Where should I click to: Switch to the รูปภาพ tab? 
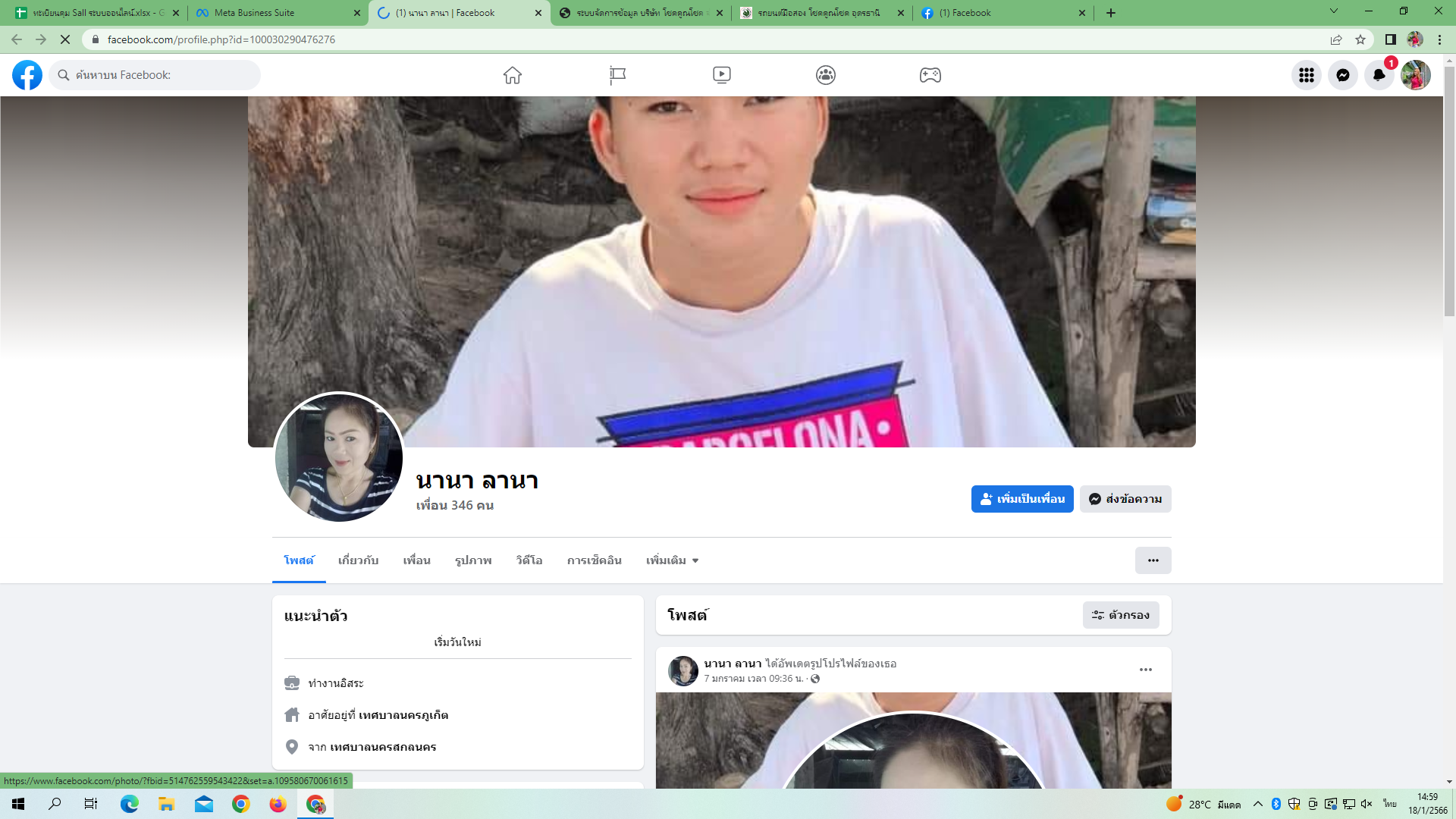[473, 560]
